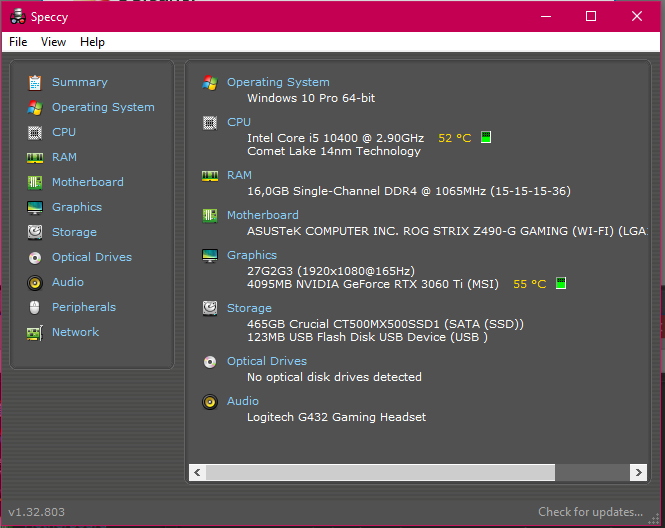Screen dimensions: 665x528
Task: Click the Motherboard icon in summary panel
Action: tap(210, 215)
